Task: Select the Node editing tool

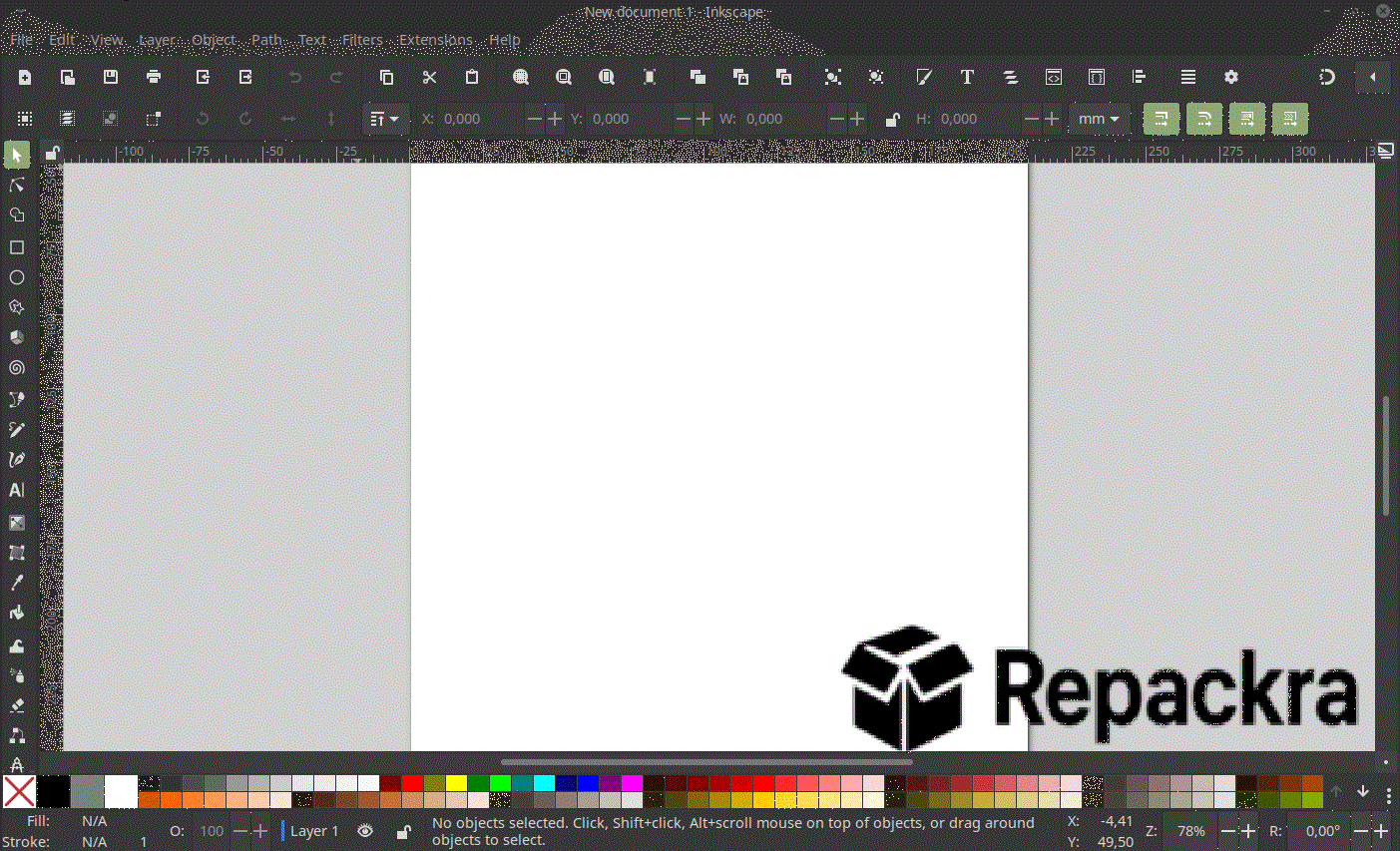Action: point(17,185)
